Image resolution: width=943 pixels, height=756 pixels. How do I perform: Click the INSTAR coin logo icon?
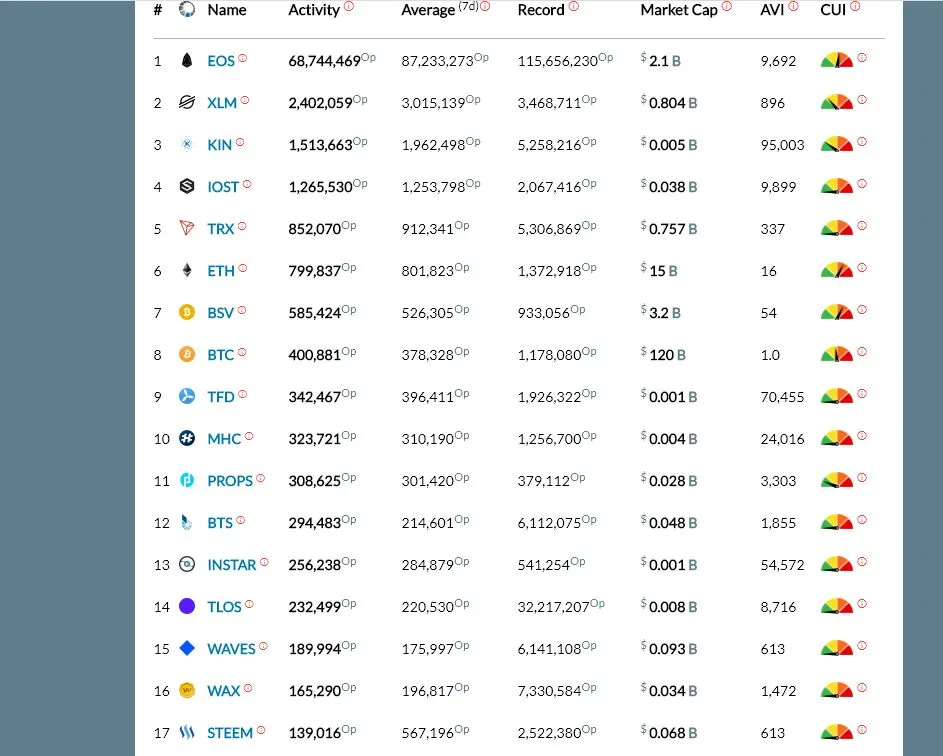tap(187, 564)
